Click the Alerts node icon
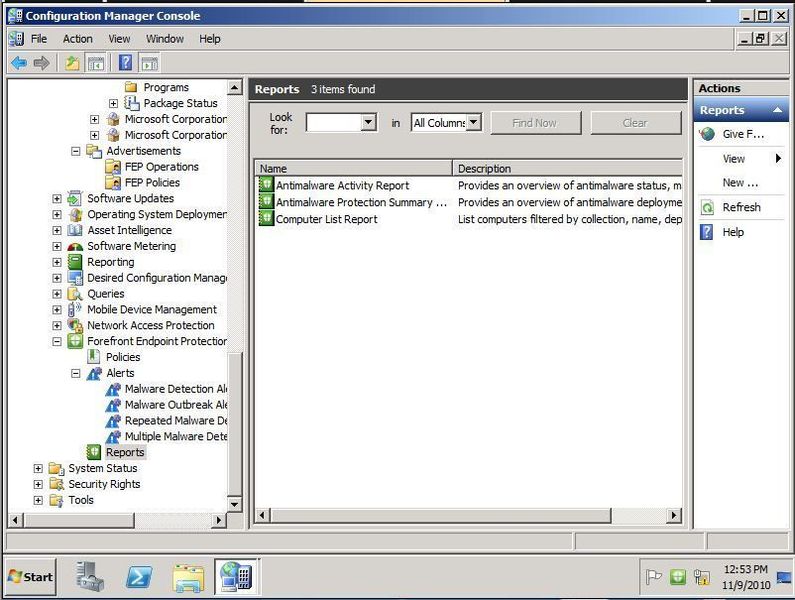 point(94,373)
